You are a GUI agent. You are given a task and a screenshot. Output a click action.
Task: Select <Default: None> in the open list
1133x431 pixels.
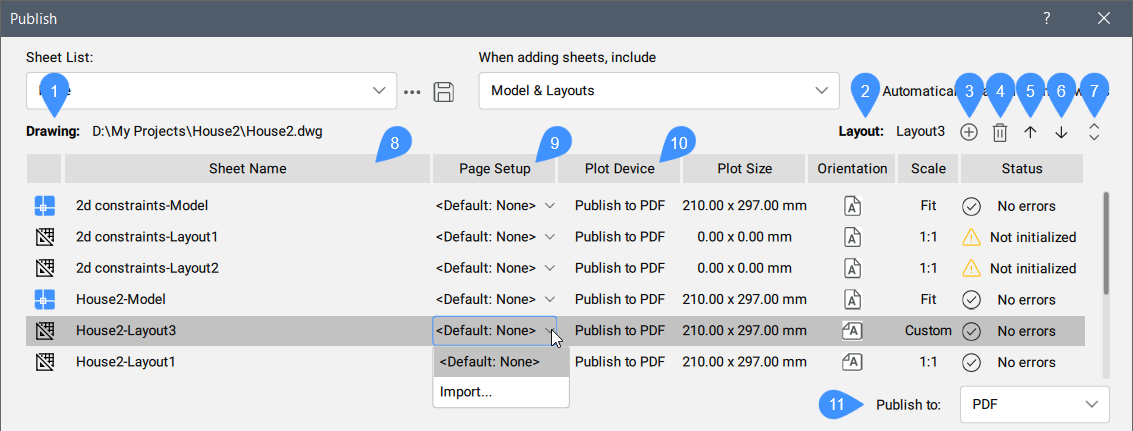(490, 362)
